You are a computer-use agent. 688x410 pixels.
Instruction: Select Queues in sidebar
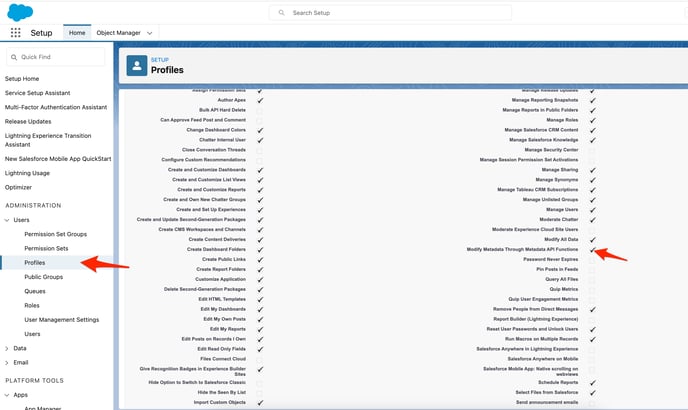(35, 291)
